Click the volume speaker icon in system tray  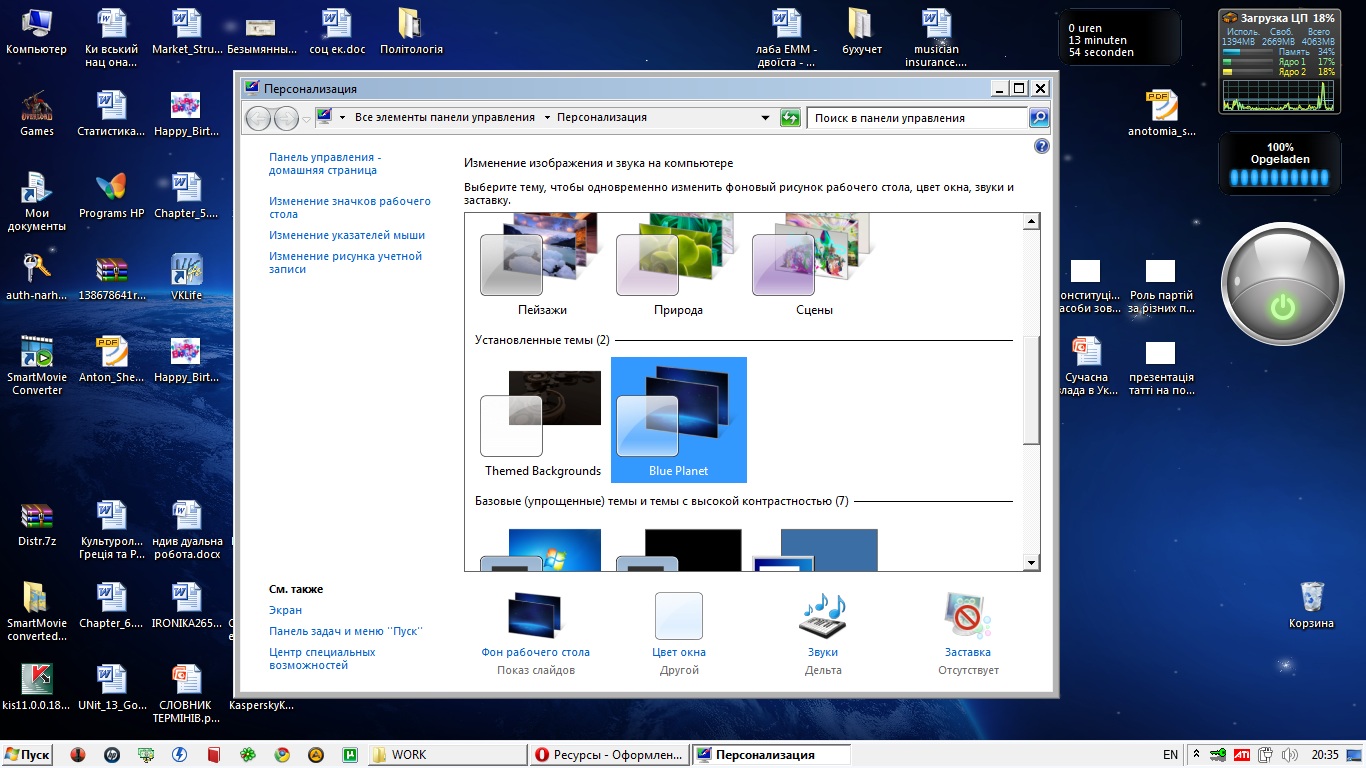(x=1288, y=755)
